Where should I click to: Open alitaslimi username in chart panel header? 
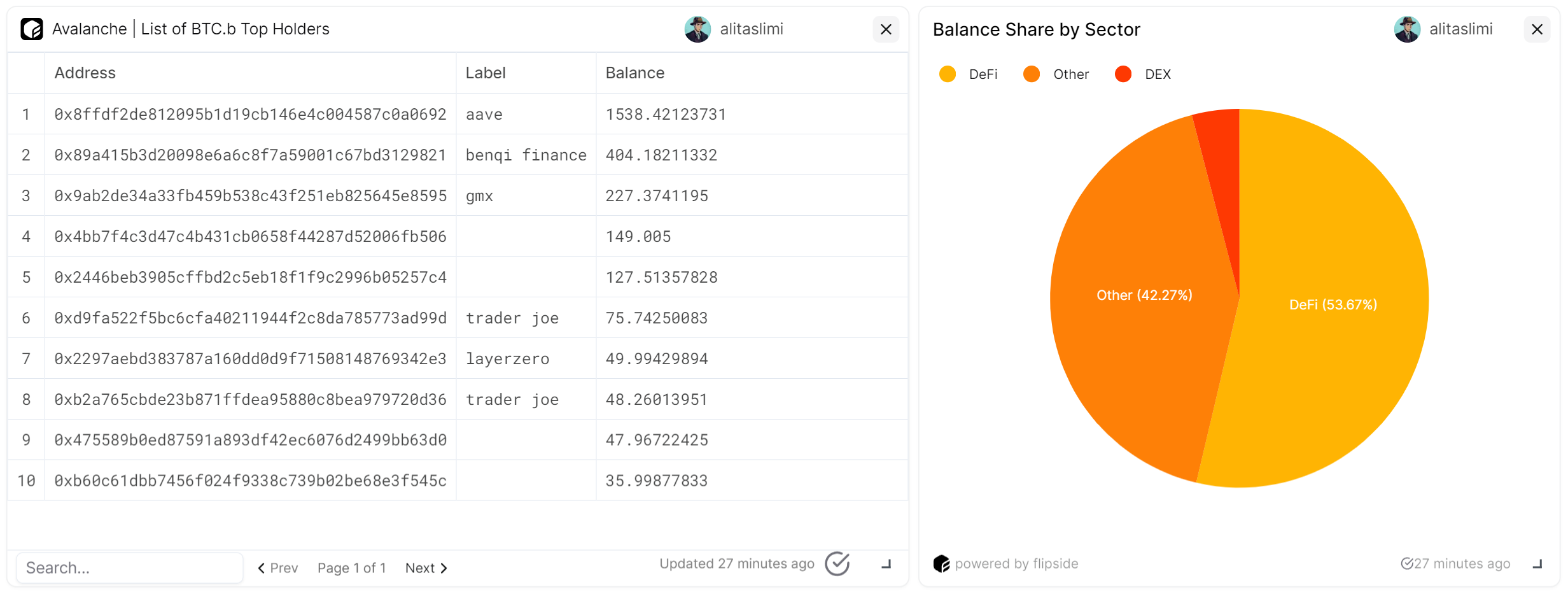point(1461,29)
